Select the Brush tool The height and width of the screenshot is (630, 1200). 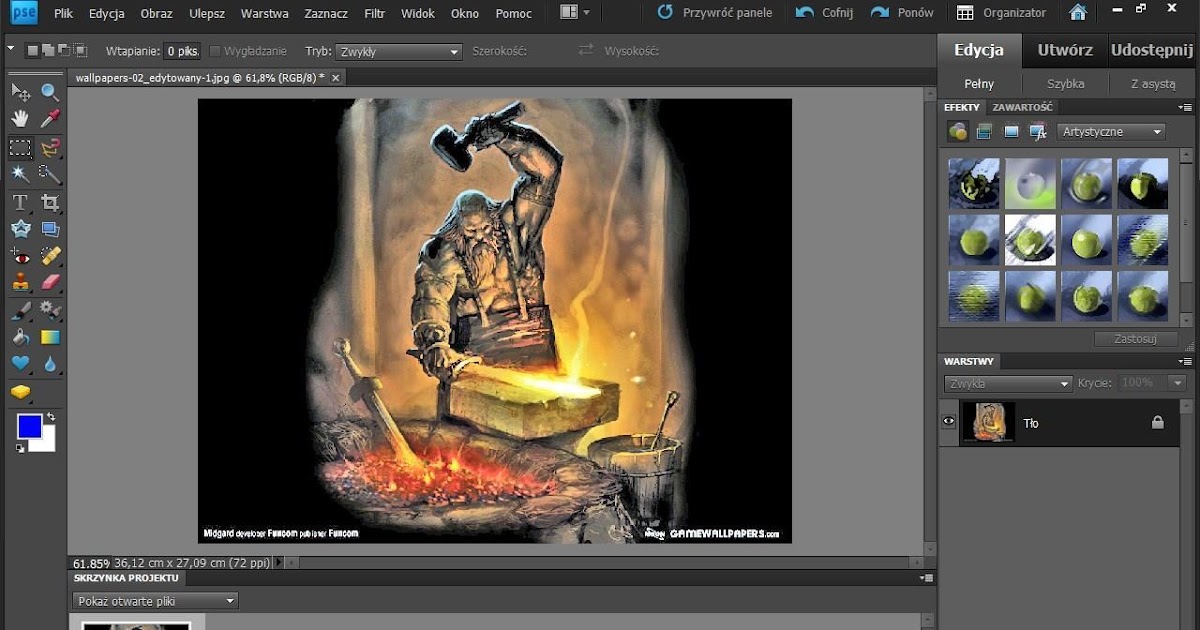tap(20, 310)
